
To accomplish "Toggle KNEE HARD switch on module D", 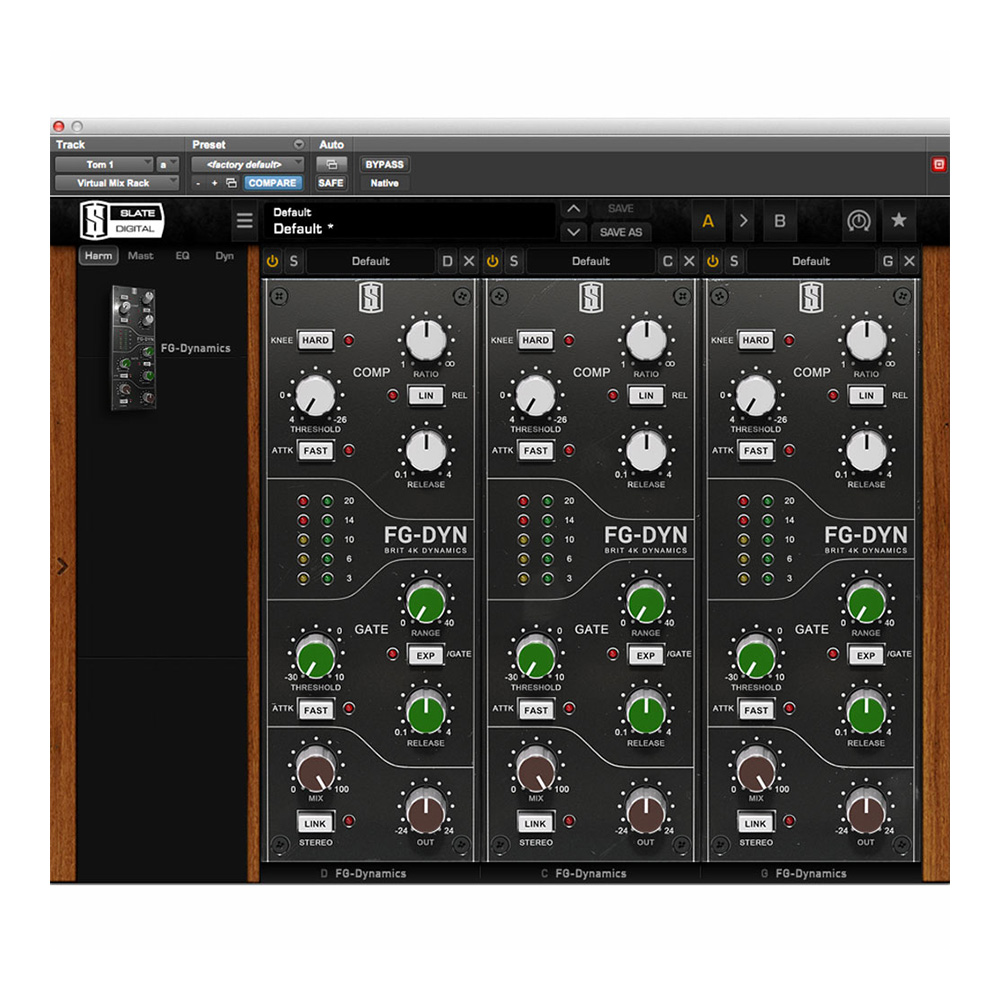I will pyautogui.click(x=316, y=340).
